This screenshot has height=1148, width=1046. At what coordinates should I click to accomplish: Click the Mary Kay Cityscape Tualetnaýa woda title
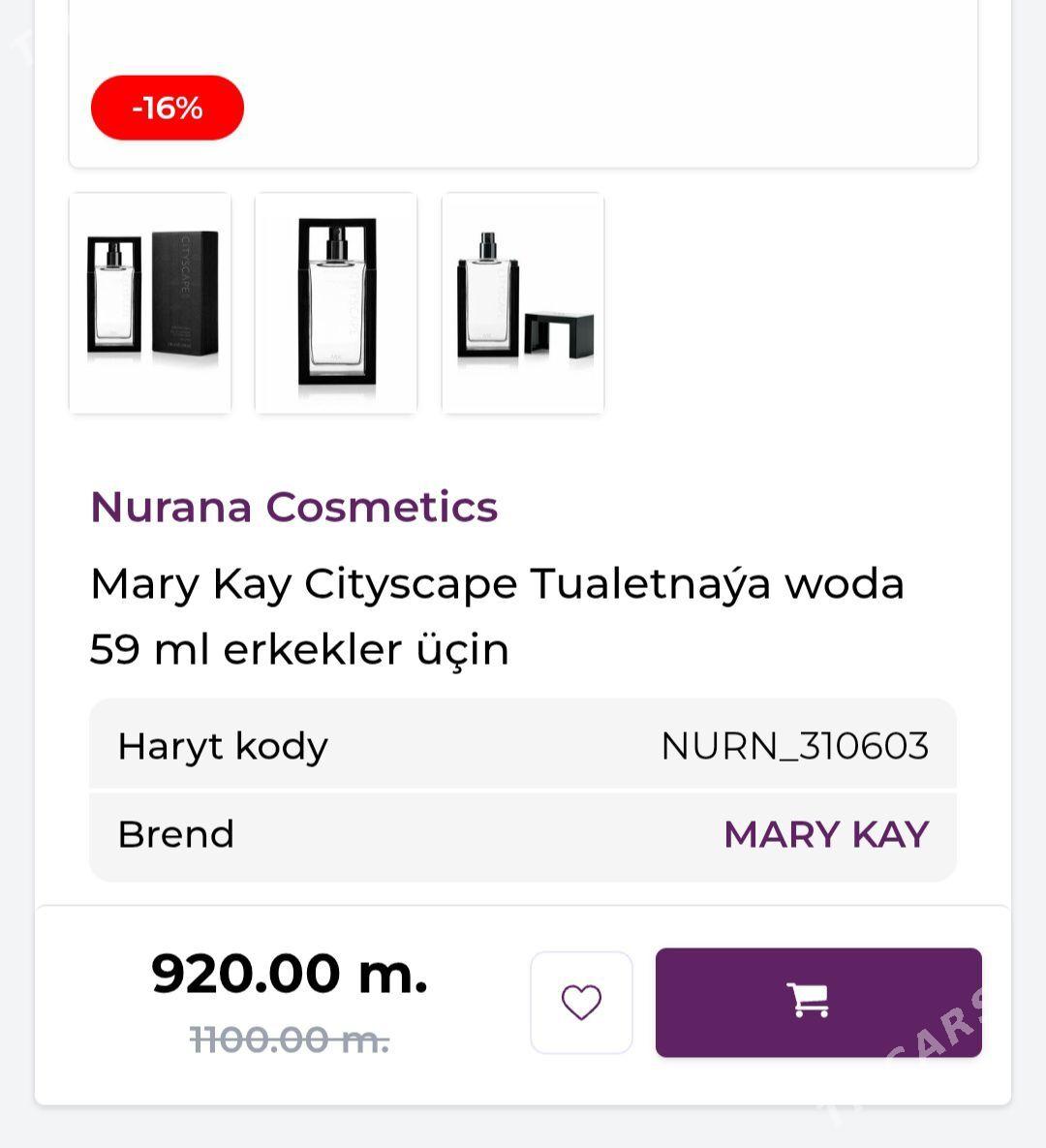coord(497,584)
